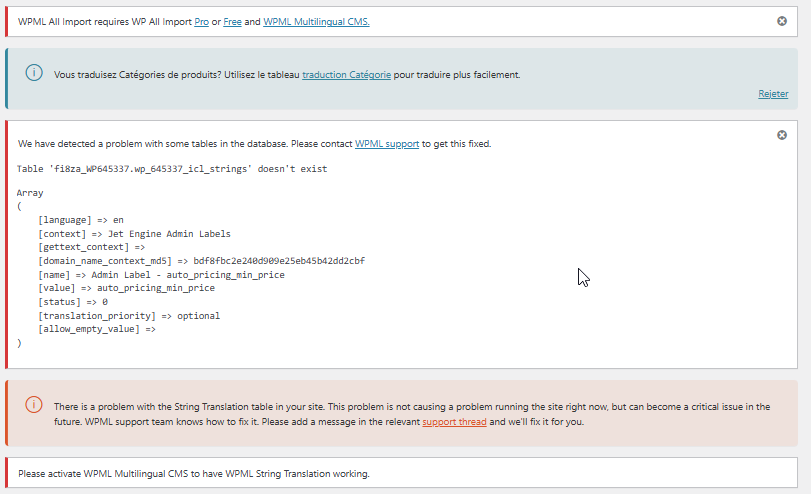Open the WP All Import Pro link
Screen dimensions: 811x494
pos(201,22)
